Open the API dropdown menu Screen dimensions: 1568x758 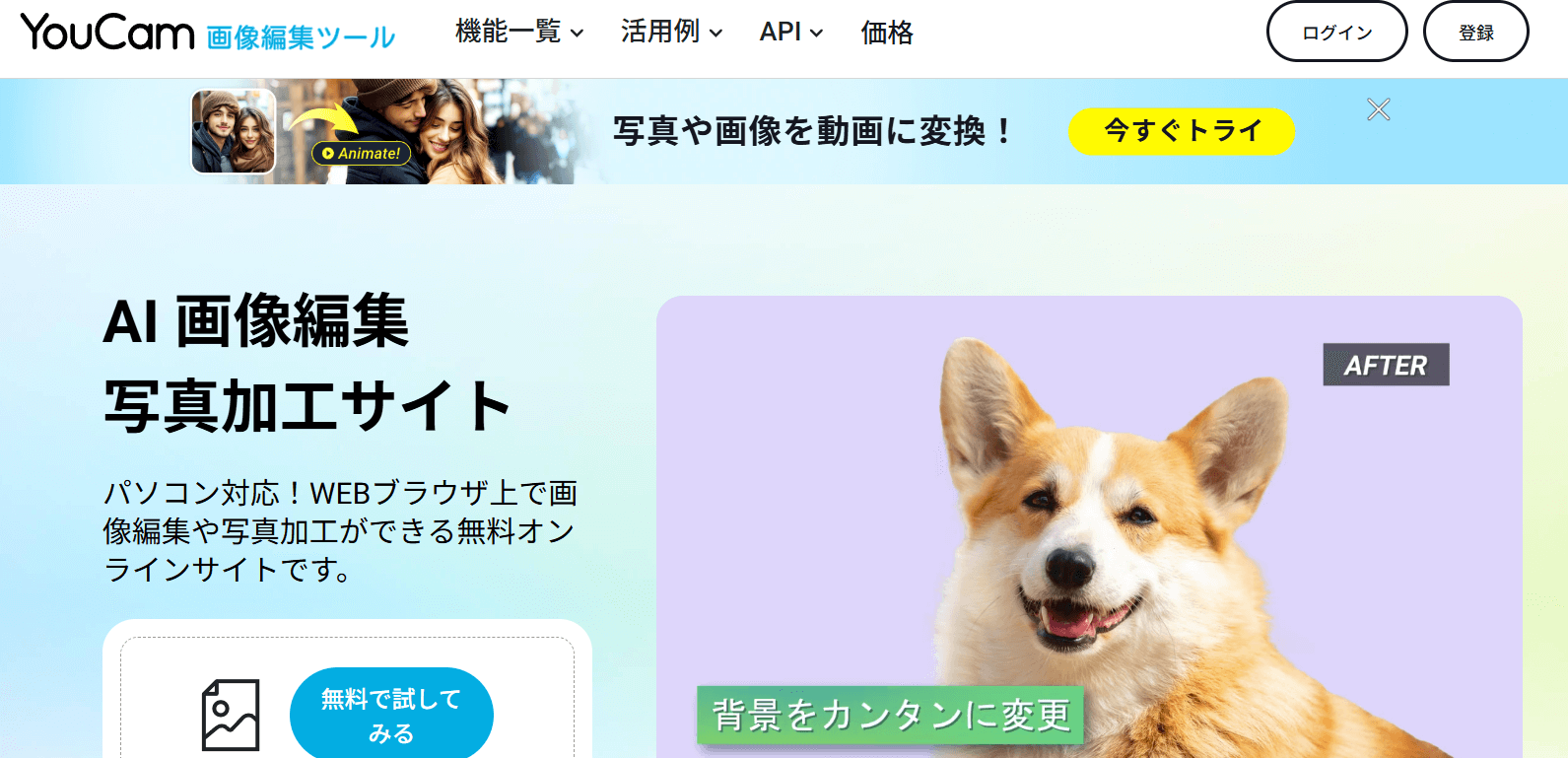tap(790, 33)
